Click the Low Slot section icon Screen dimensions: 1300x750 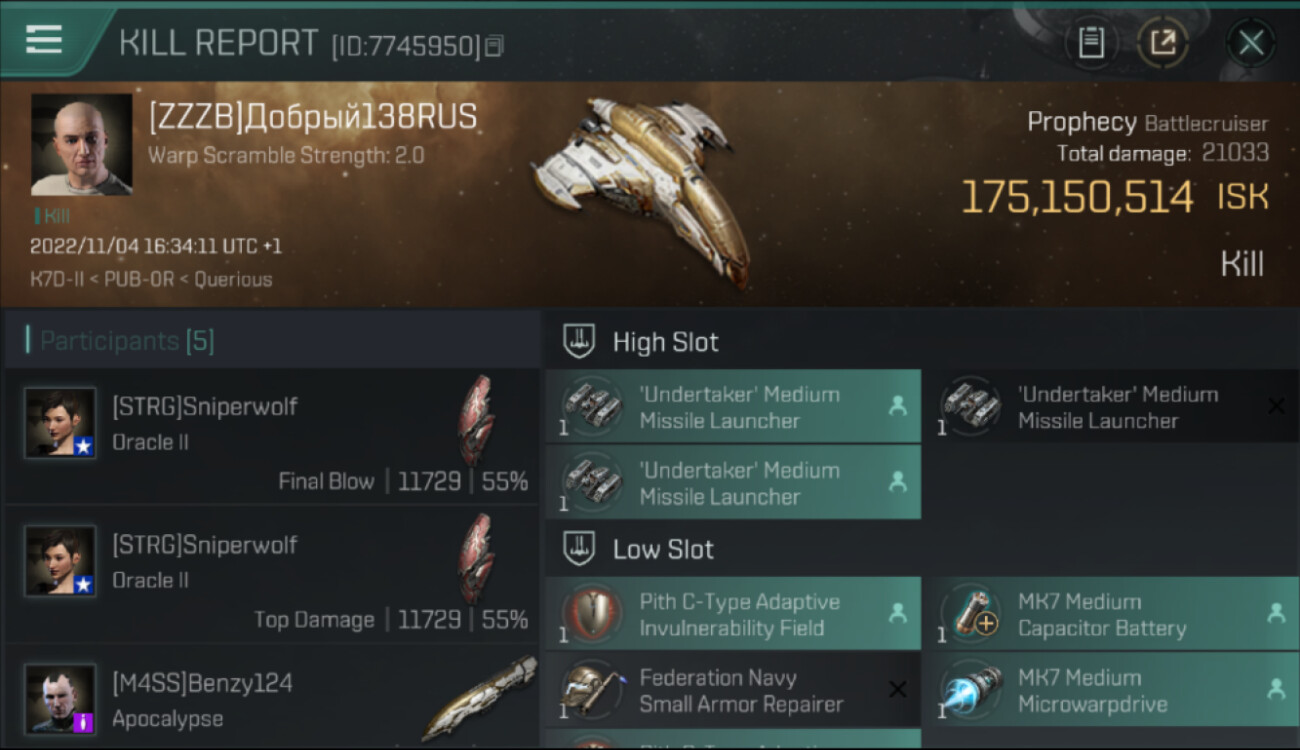point(579,548)
